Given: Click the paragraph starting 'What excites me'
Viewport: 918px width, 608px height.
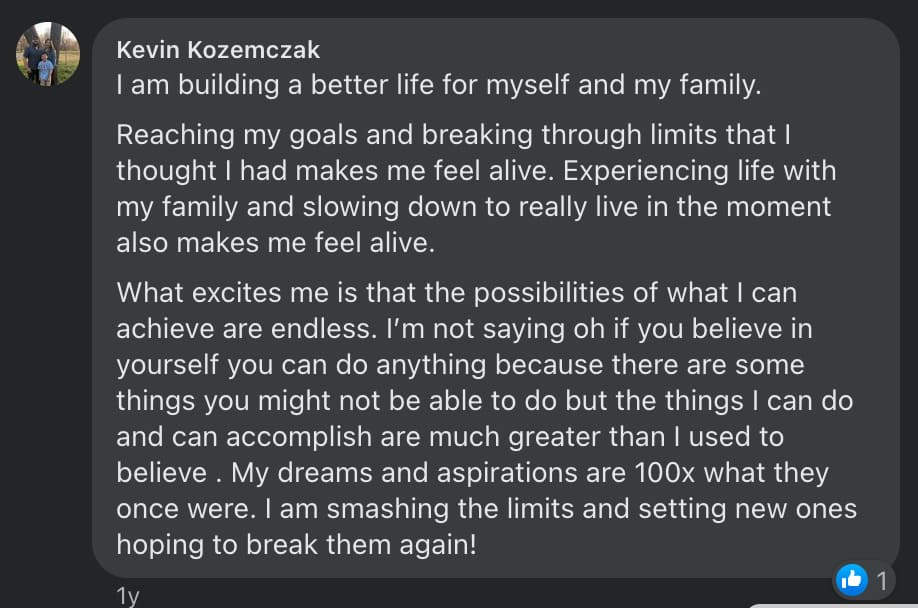Looking at the screenshot, I should (x=487, y=418).
